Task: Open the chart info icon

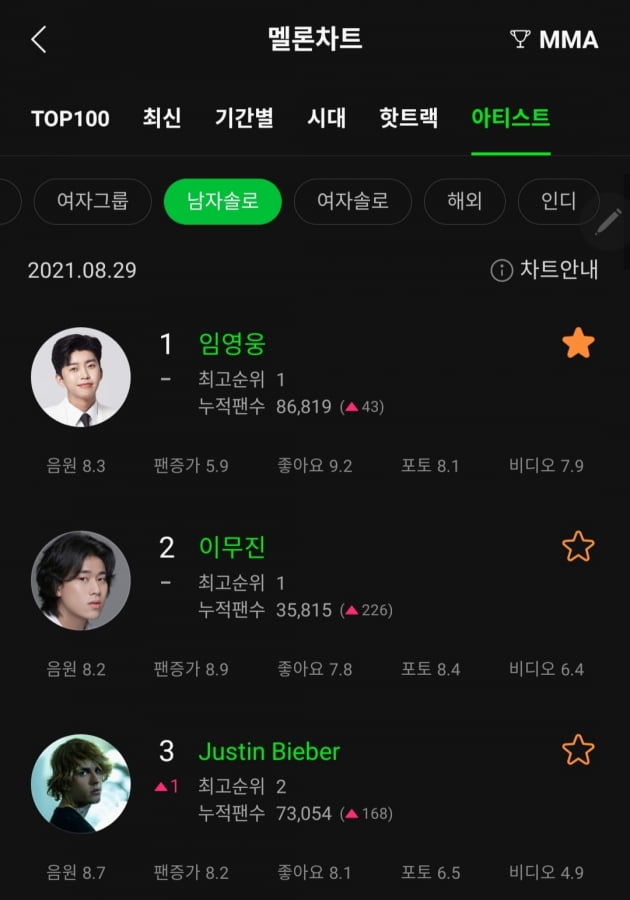Action: pos(502,271)
